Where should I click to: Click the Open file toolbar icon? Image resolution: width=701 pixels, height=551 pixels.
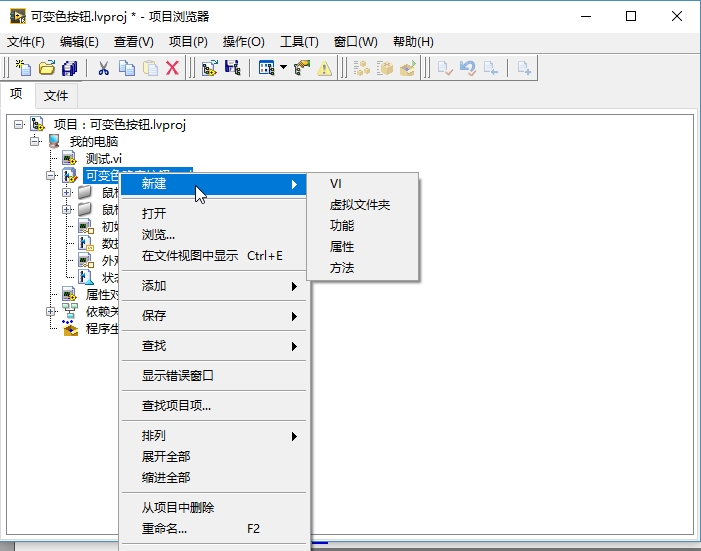pyautogui.click(x=47, y=68)
